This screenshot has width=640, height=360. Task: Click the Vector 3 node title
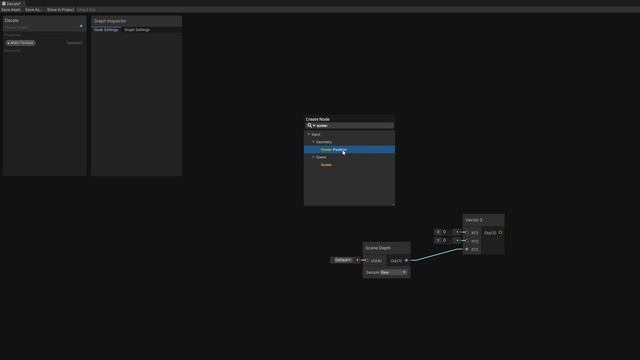point(474,220)
